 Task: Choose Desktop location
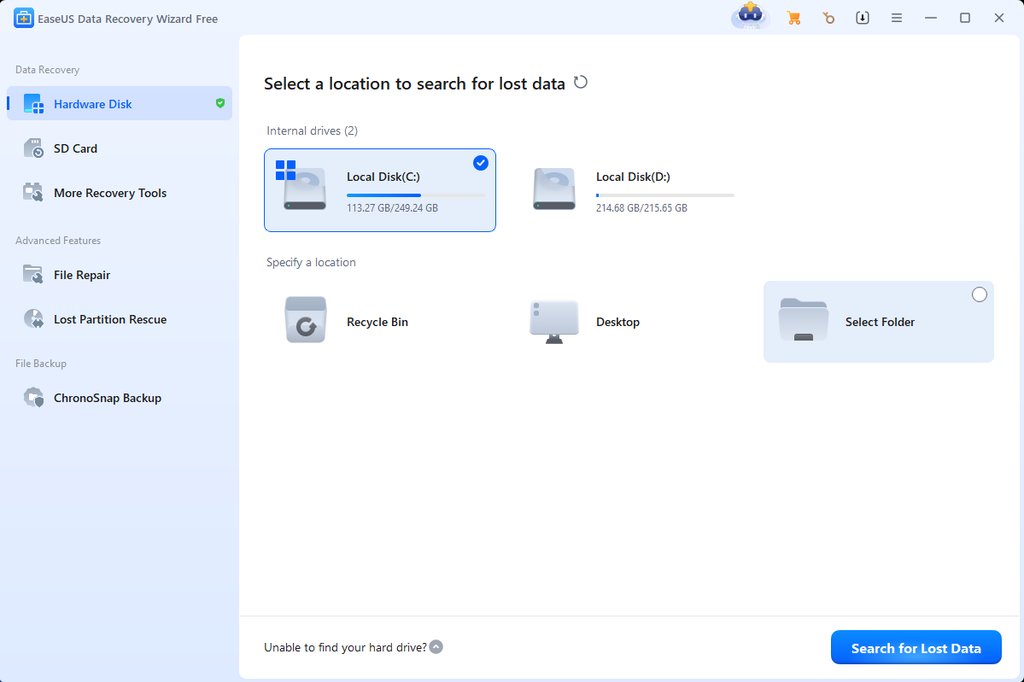tap(630, 321)
